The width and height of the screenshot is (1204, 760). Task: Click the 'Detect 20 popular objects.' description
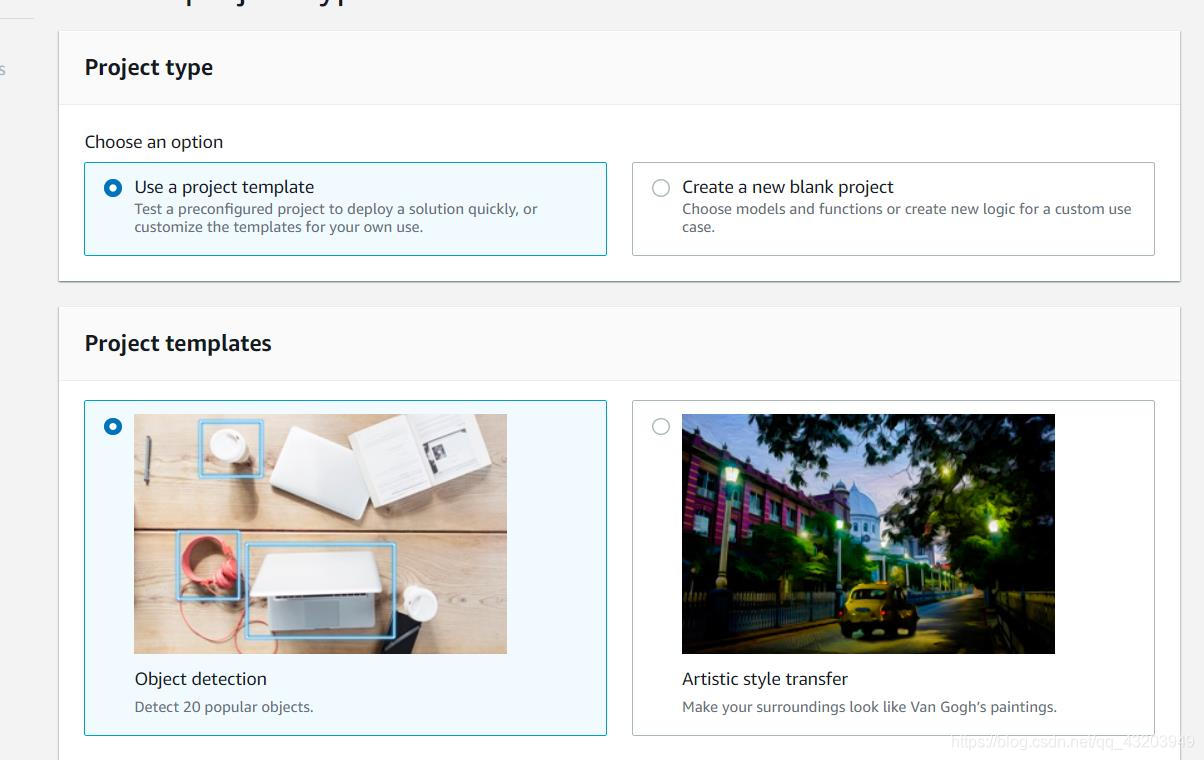click(x=224, y=707)
